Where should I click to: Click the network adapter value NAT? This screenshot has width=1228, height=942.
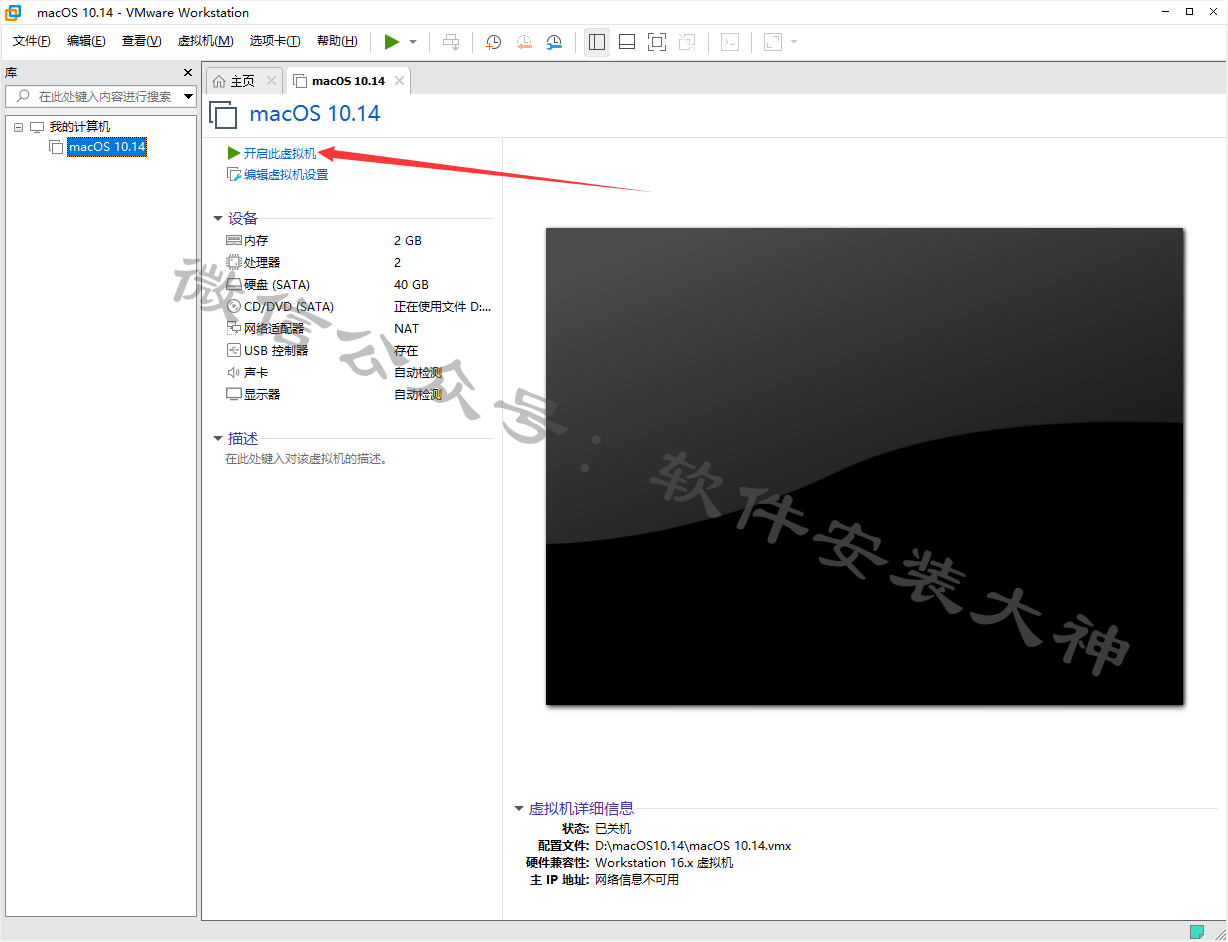[407, 329]
